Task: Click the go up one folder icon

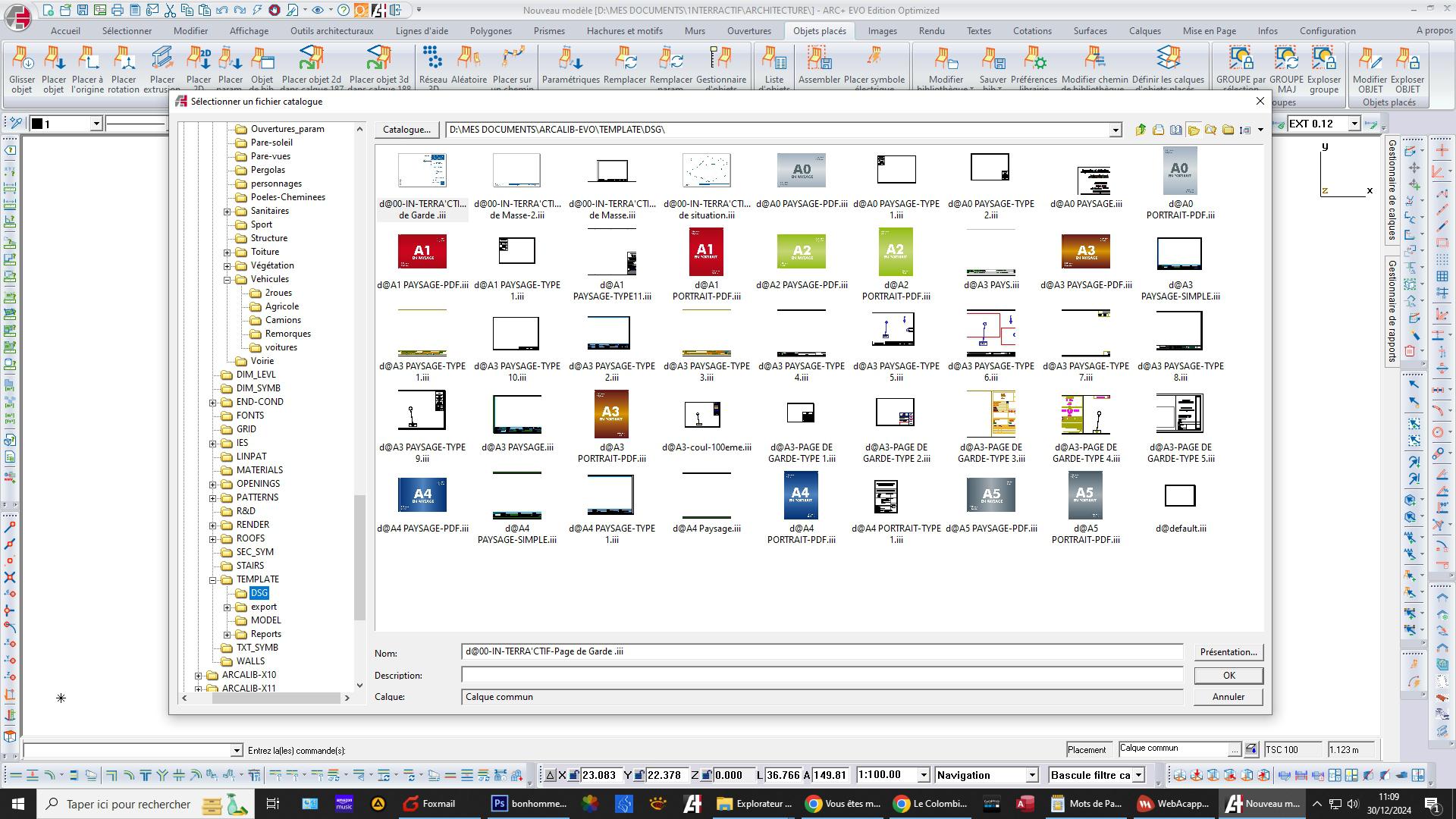Action: coord(1141,130)
